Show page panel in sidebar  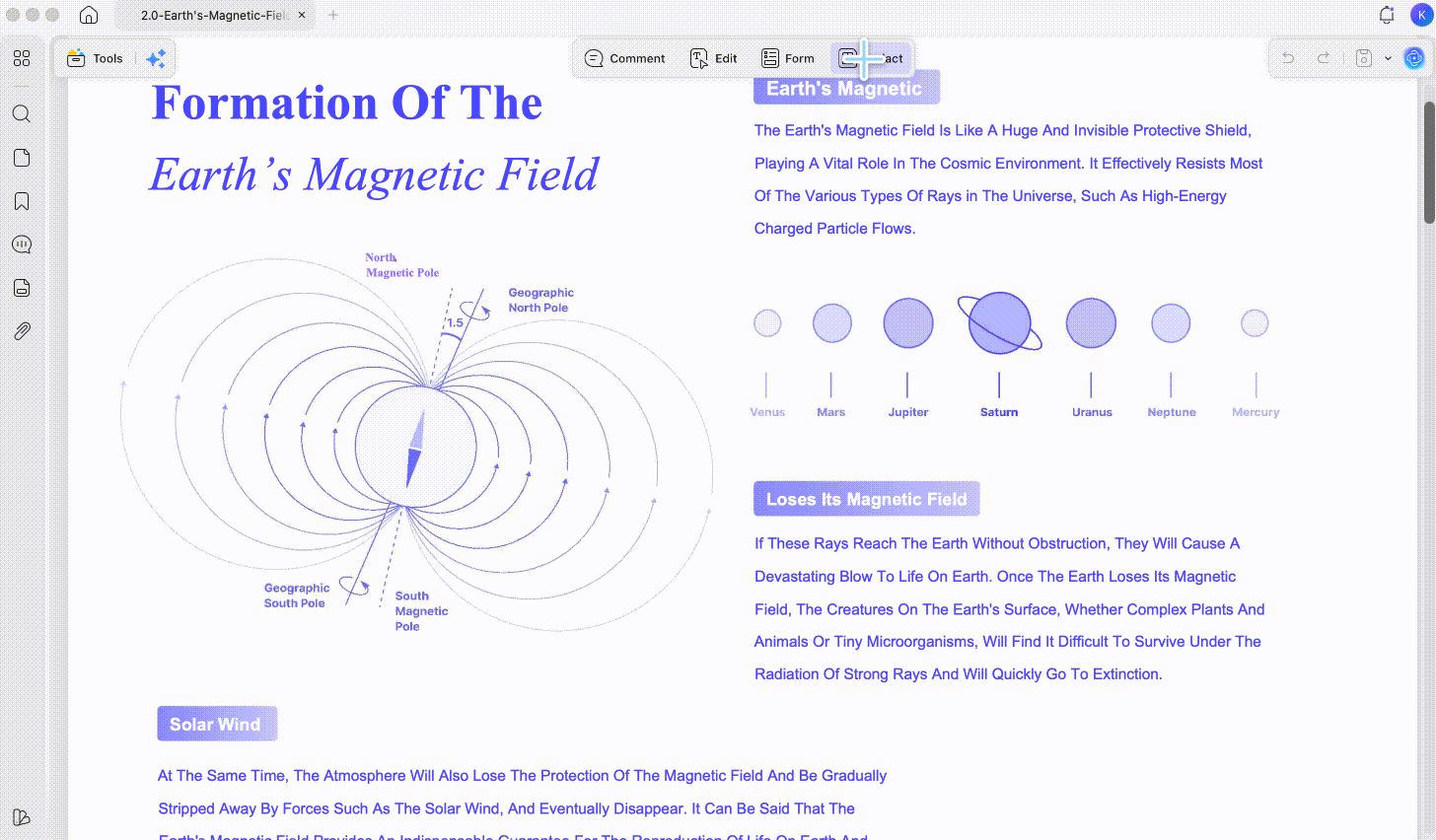(x=22, y=158)
